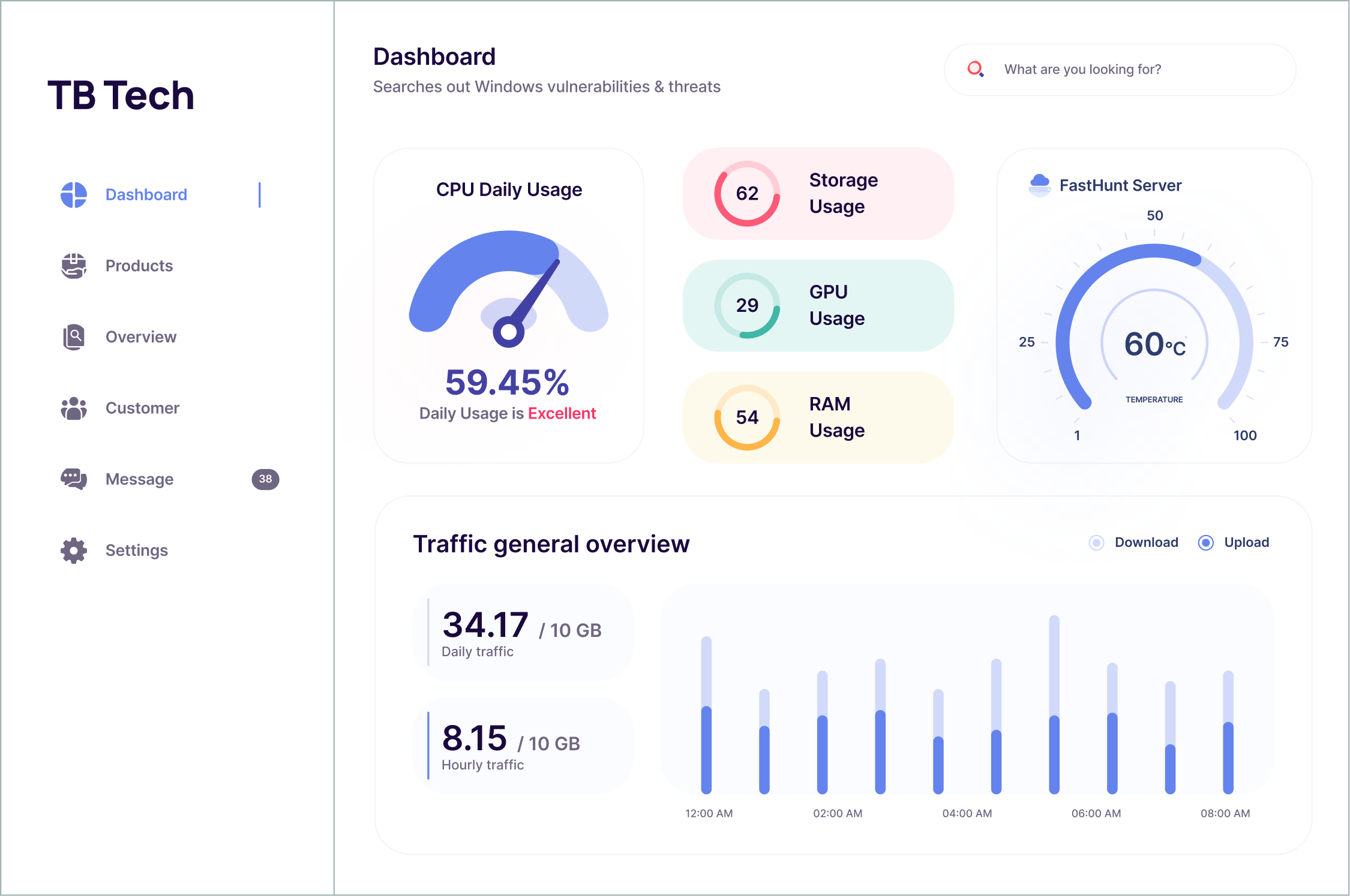This screenshot has width=1350, height=896.
Task: Click the Hourly traffic 8.15 card
Action: coord(523,745)
